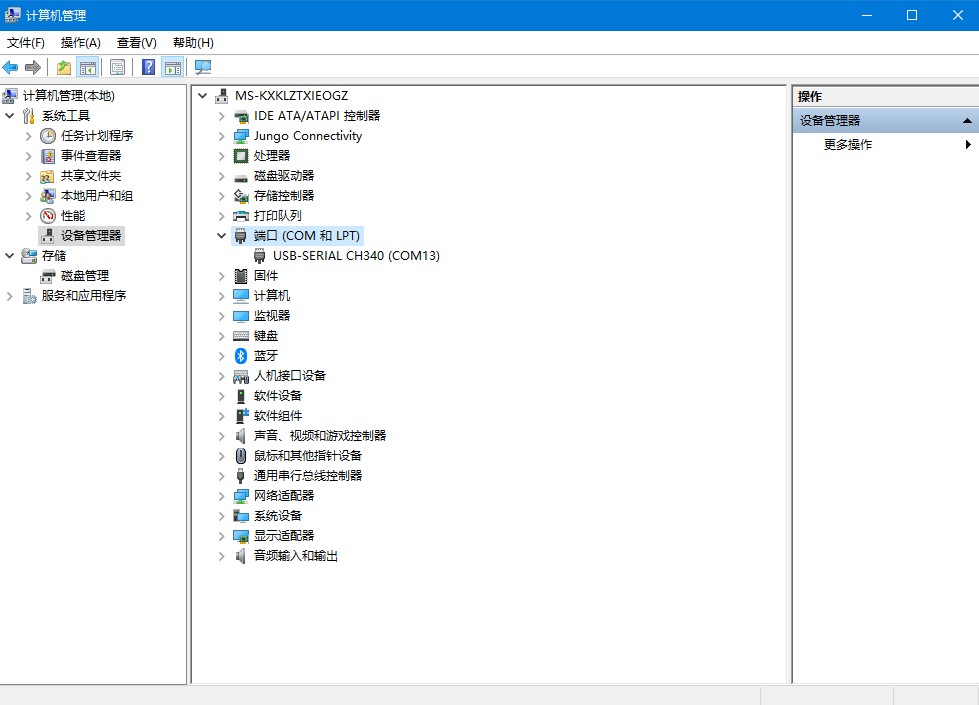Click the Properties toolbar icon

click(118, 68)
